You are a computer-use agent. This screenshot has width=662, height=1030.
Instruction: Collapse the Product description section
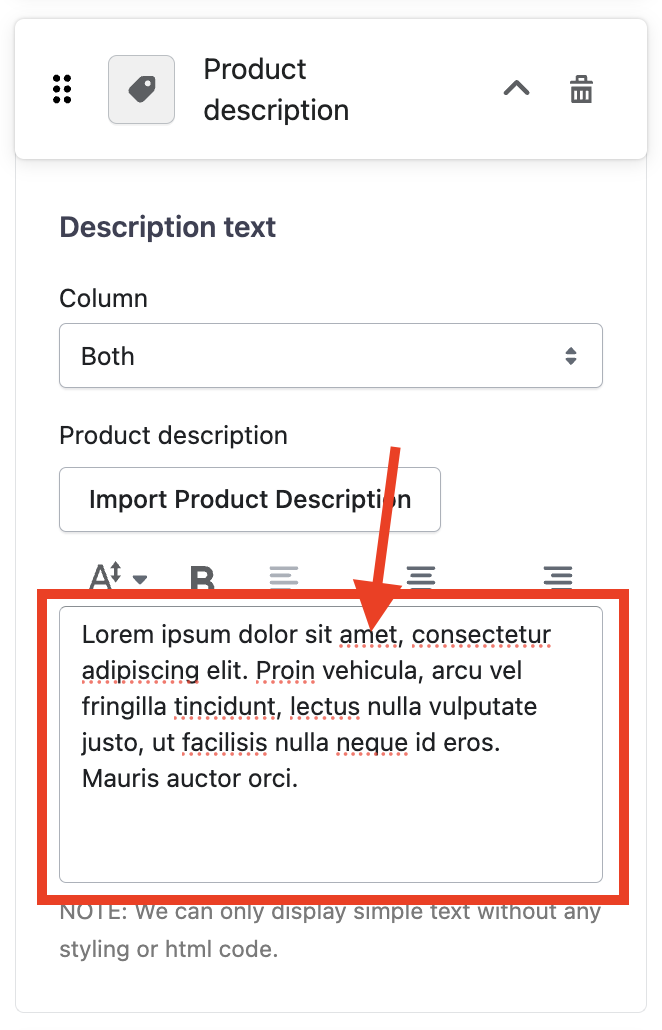pyautogui.click(x=516, y=89)
